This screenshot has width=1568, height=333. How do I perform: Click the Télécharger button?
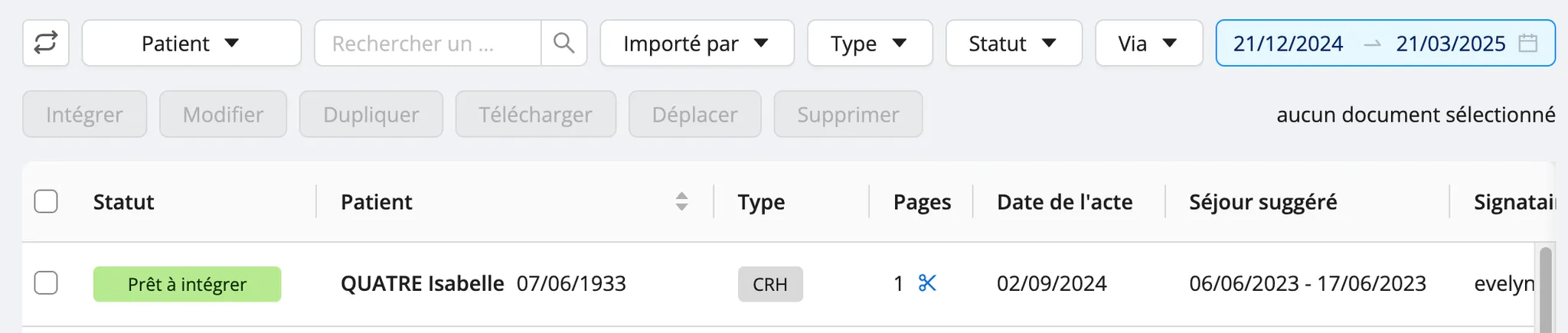click(535, 114)
